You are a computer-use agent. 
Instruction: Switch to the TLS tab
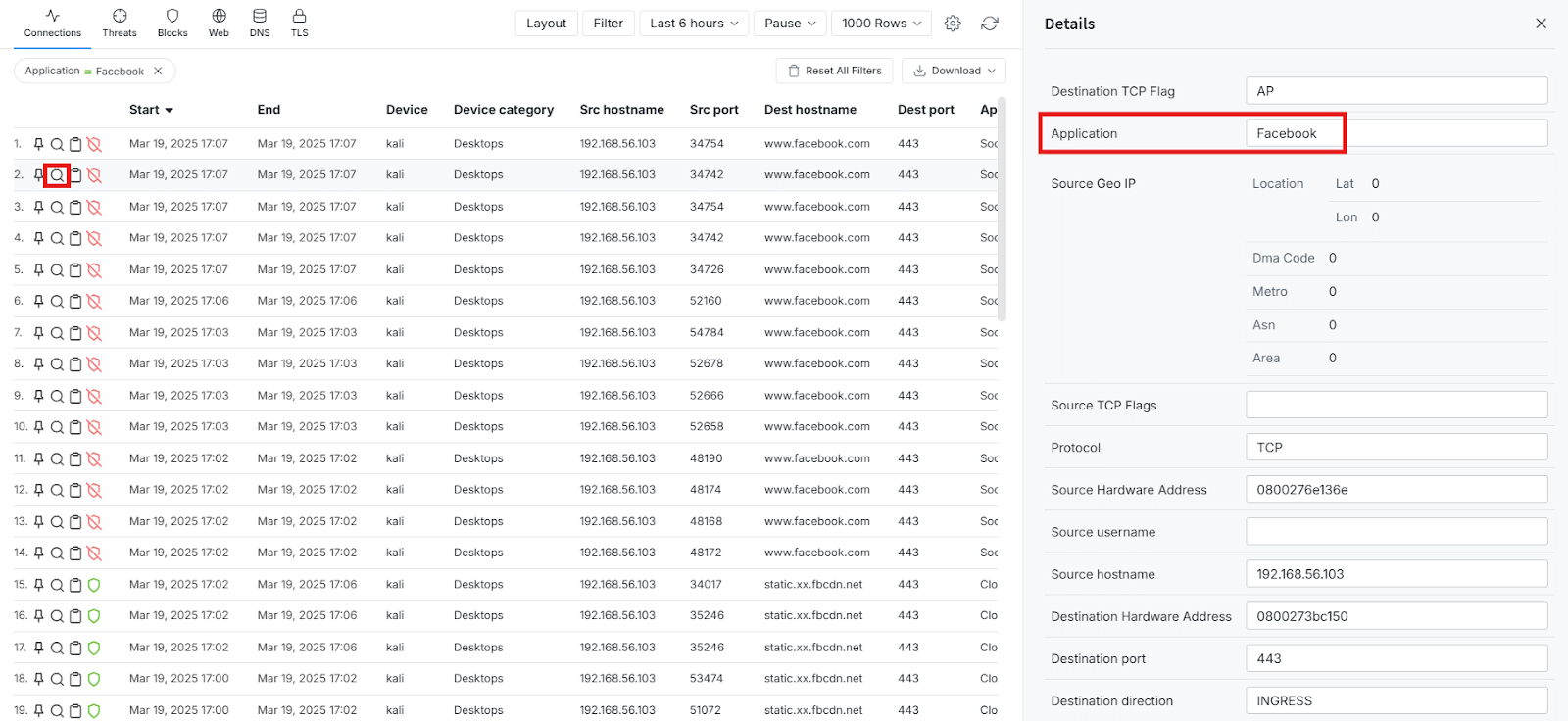299,24
